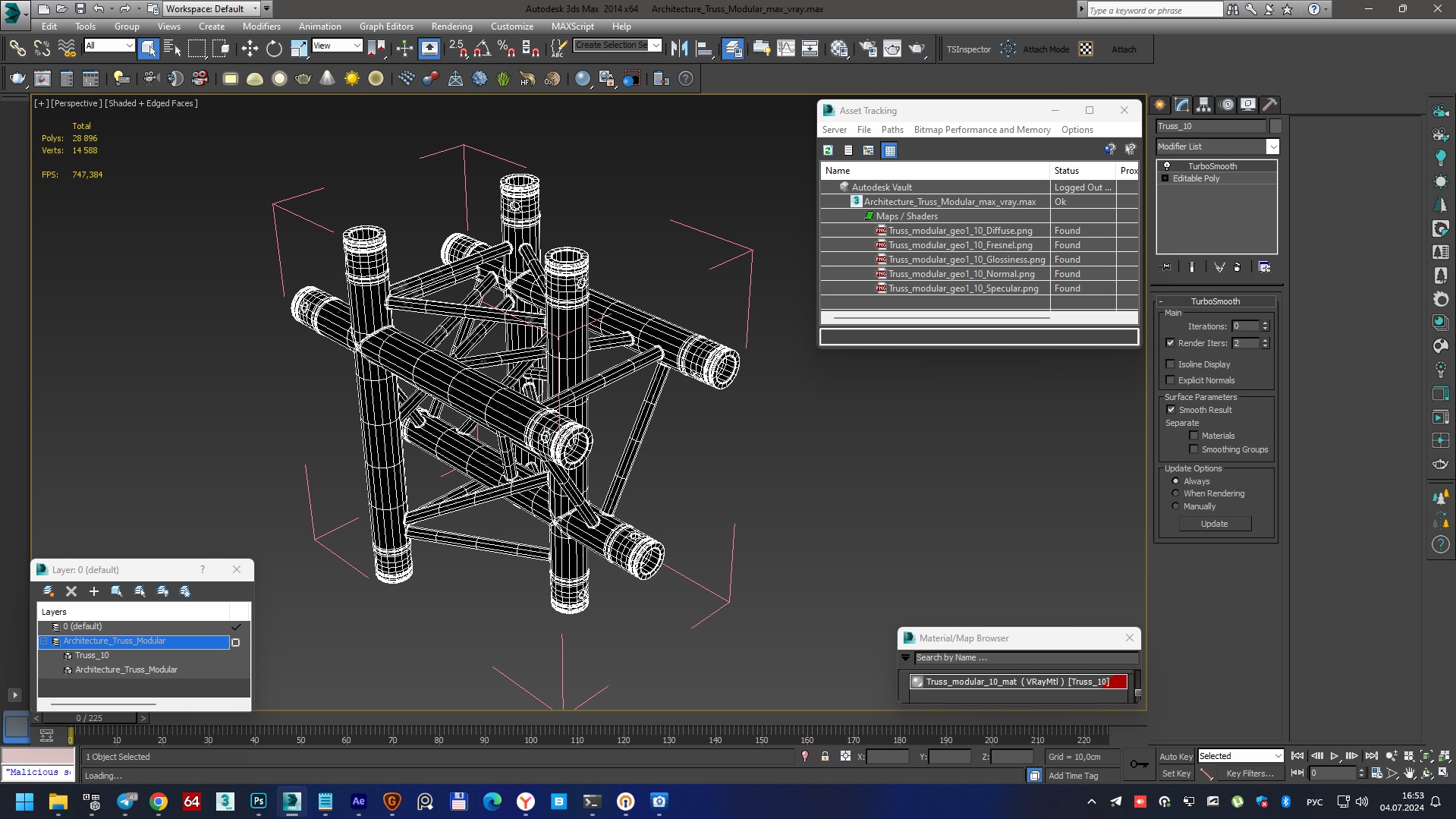
Task: Collapse Architecture_Truss_Modular layer tree
Action: (x=44, y=641)
